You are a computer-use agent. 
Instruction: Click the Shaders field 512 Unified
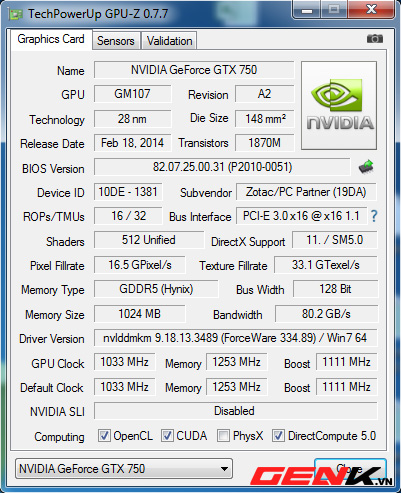click(x=149, y=240)
